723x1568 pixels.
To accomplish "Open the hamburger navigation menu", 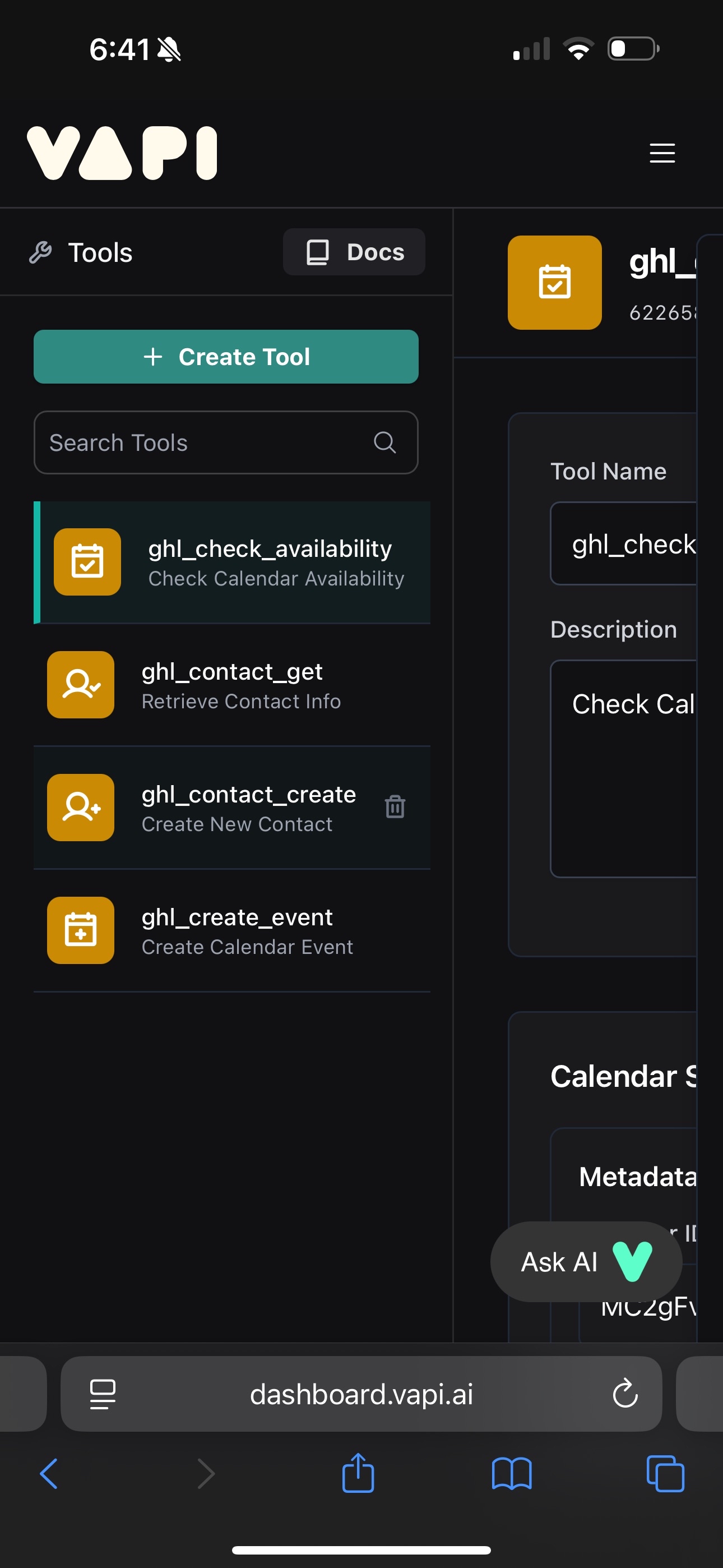I will click(661, 153).
